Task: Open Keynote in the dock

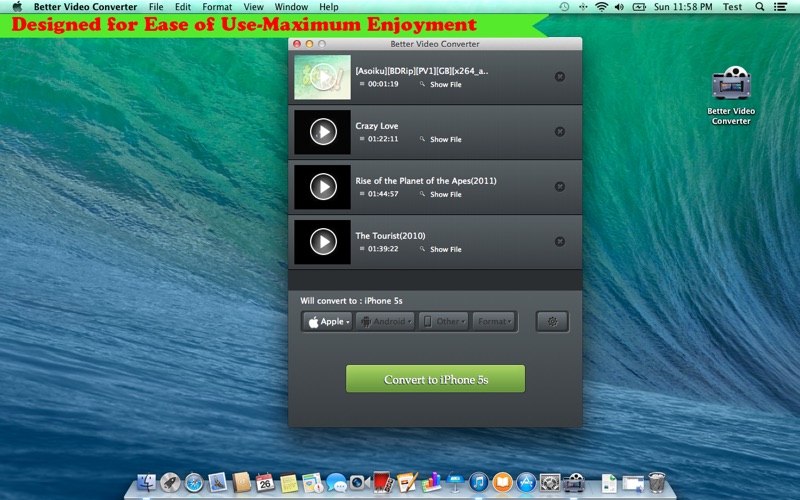Action: tap(455, 483)
